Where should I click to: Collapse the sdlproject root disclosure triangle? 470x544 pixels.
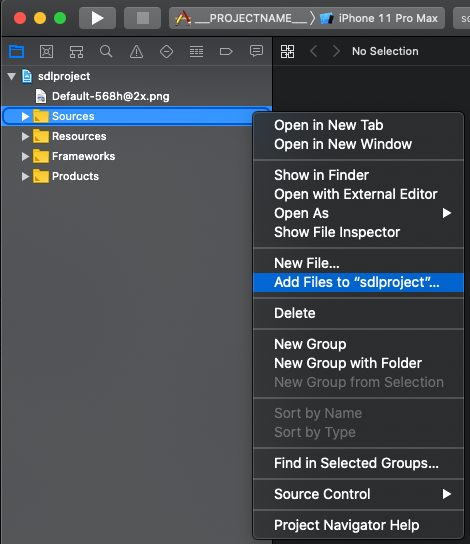click(11, 76)
